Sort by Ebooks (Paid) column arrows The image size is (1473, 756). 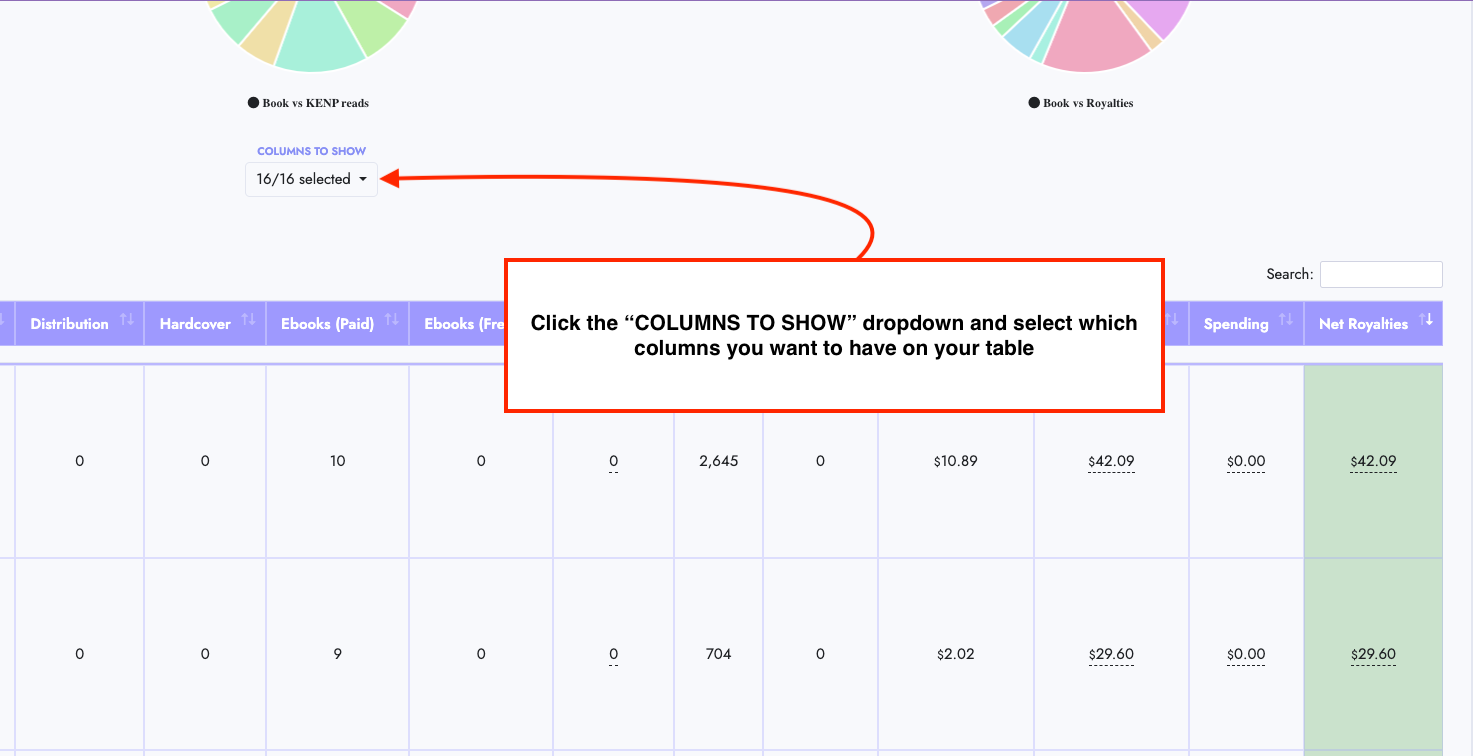point(392,320)
